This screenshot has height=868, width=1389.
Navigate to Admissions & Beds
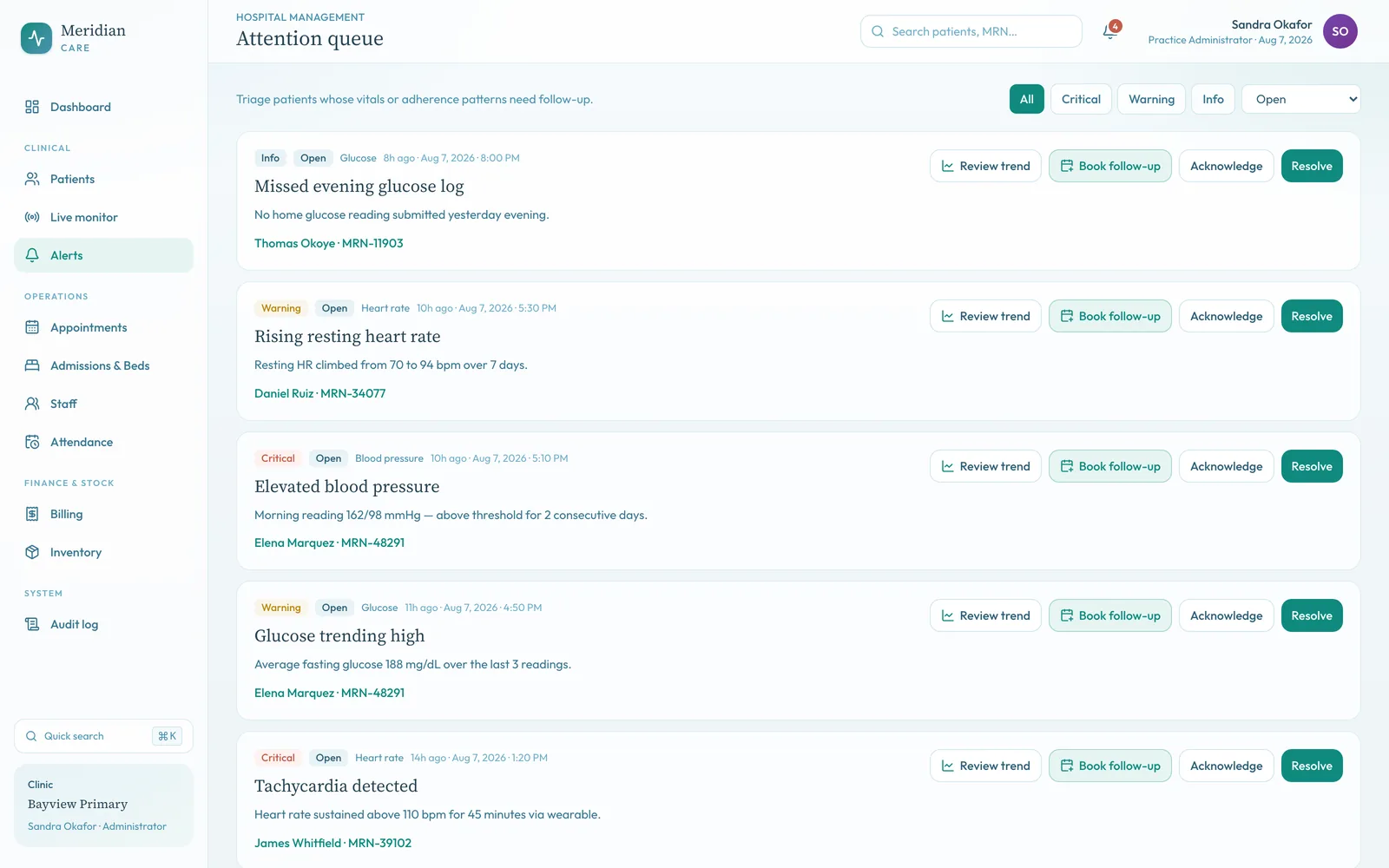click(x=103, y=365)
